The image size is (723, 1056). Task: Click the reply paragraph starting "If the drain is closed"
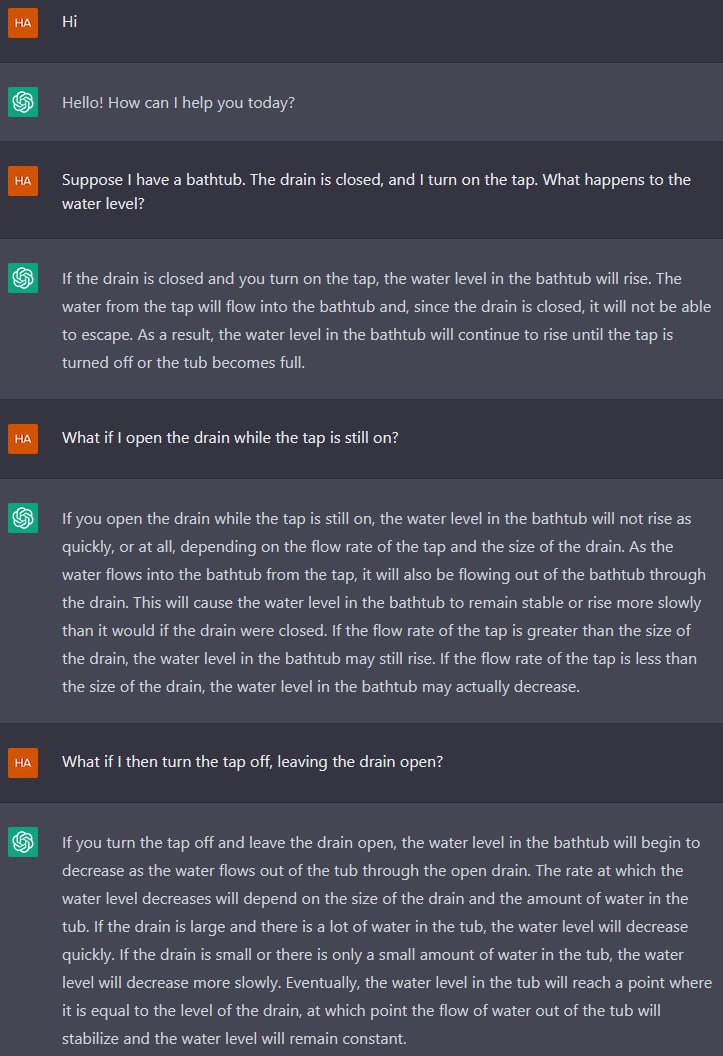click(x=386, y=321)
